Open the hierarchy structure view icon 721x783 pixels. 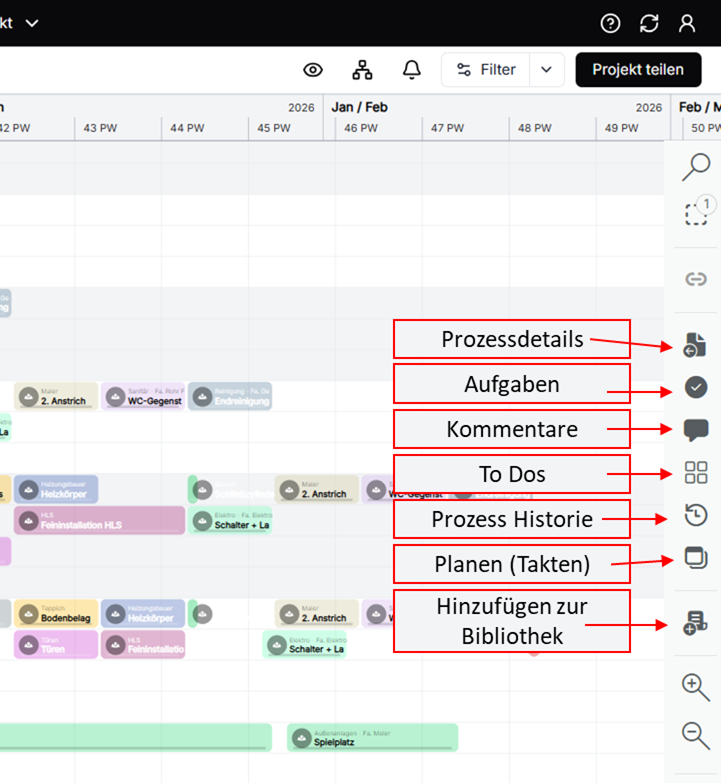point(362,70)
